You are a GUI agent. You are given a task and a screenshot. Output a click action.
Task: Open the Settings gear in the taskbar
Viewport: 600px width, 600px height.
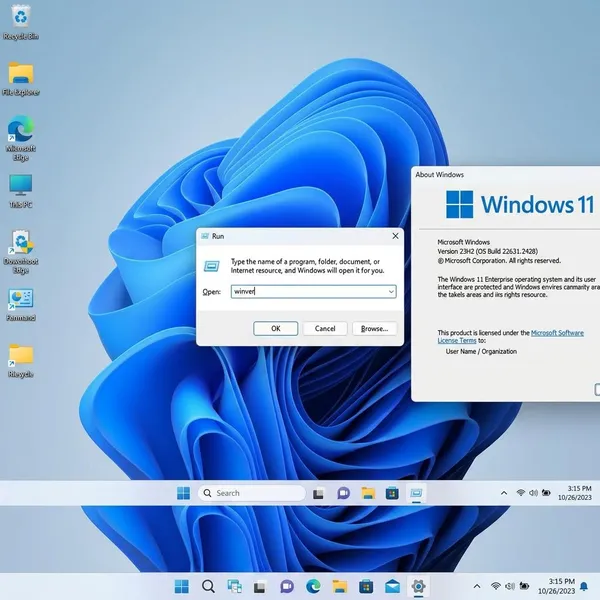418,586
